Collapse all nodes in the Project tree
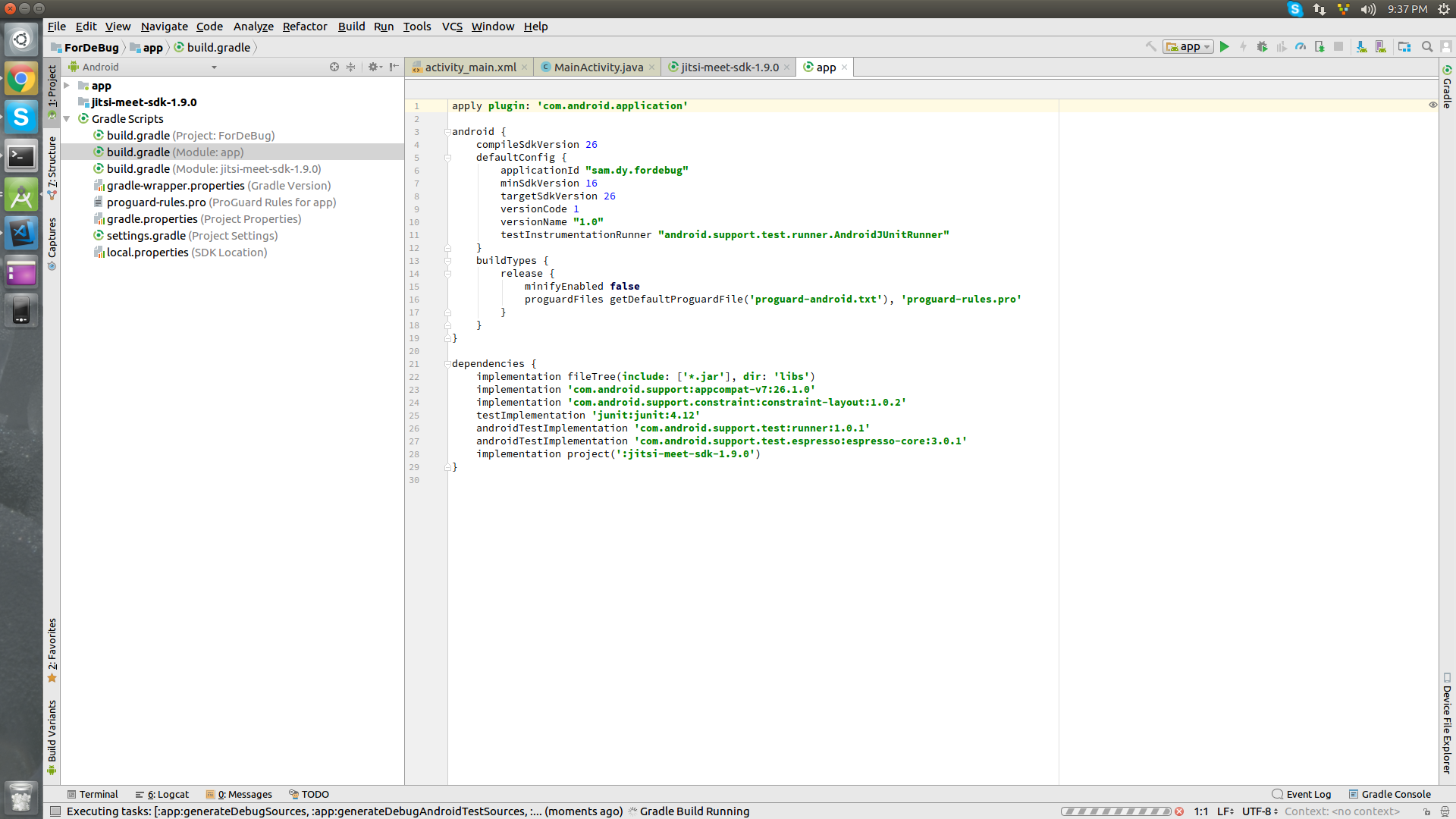 (350, 67)
